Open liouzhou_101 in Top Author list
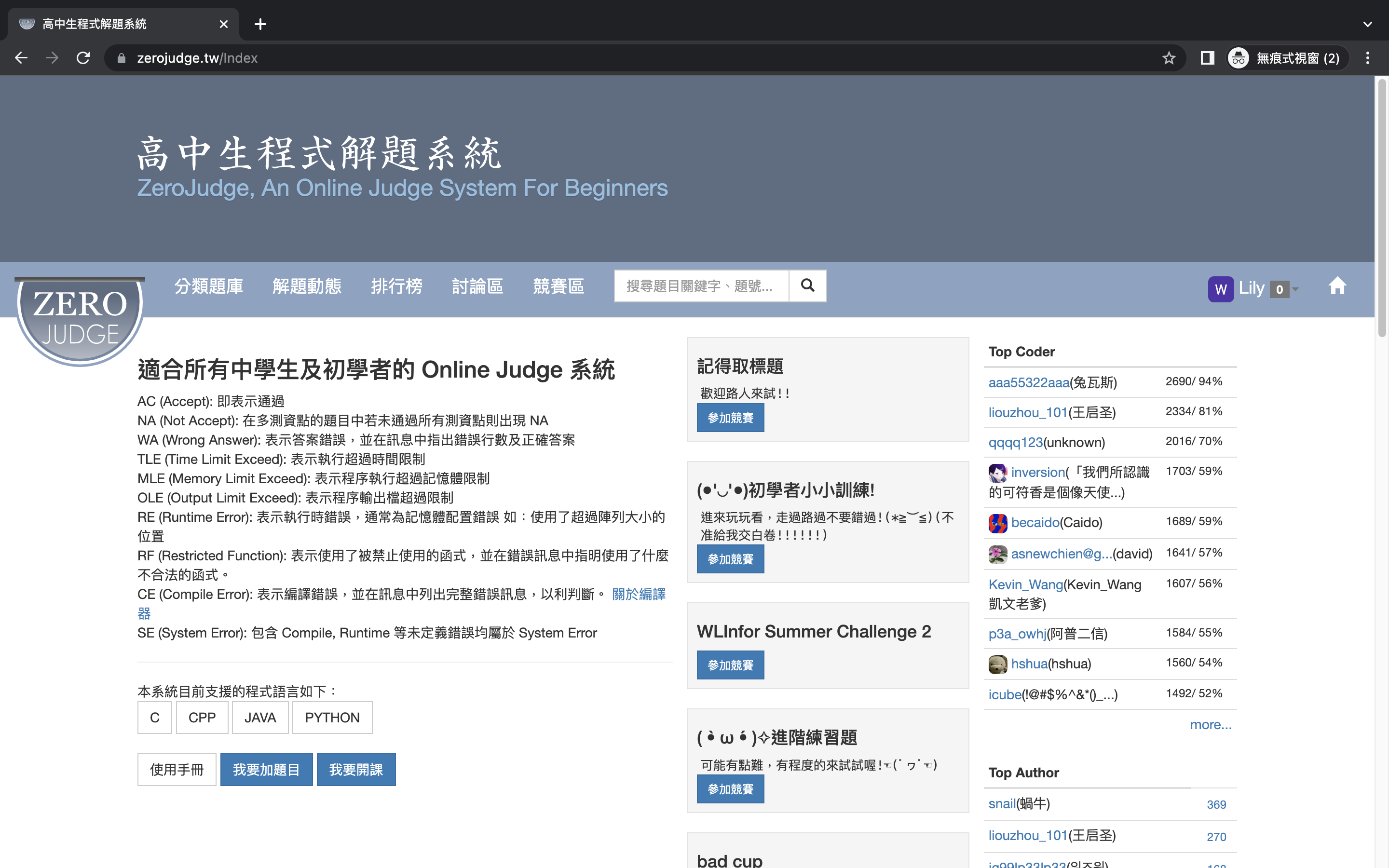Image resolution: width=1389 pixels, height=868 pixels. point(1027,836)
